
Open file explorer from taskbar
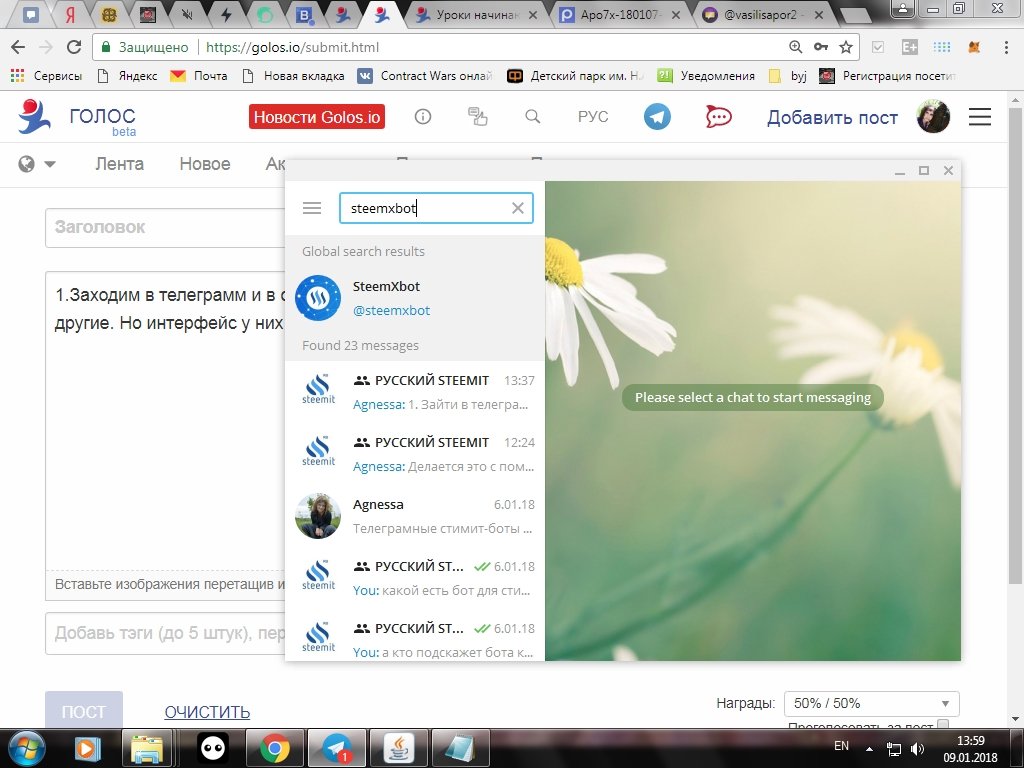click(x=148, y=748)
